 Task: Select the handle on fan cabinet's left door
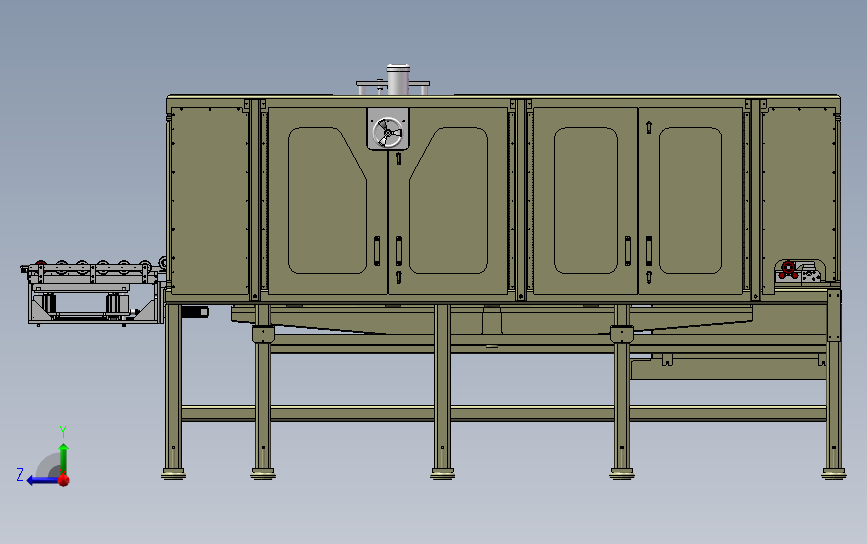(377, 250)
